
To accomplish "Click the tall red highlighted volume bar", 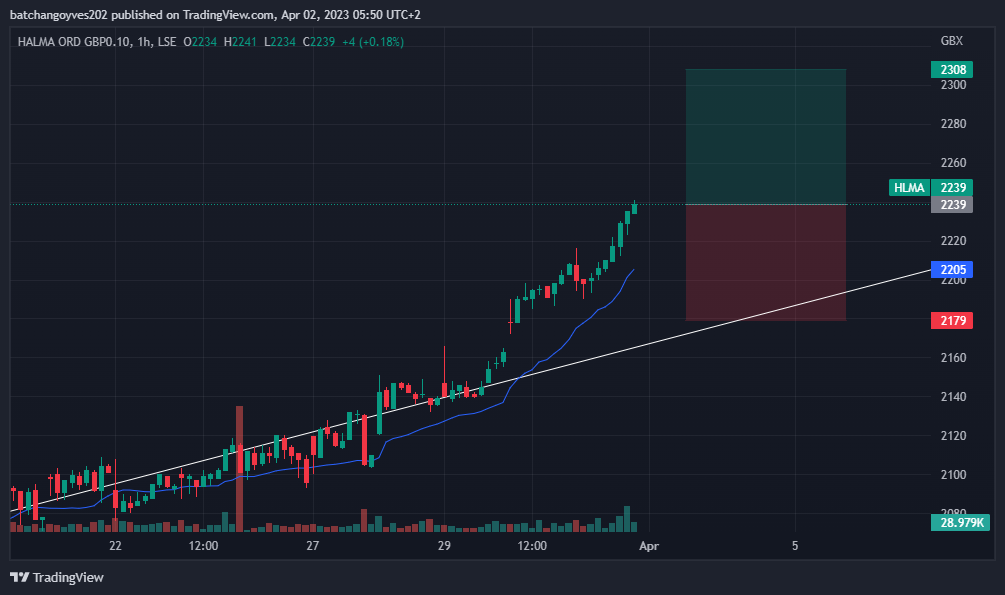I will (240, 469).
